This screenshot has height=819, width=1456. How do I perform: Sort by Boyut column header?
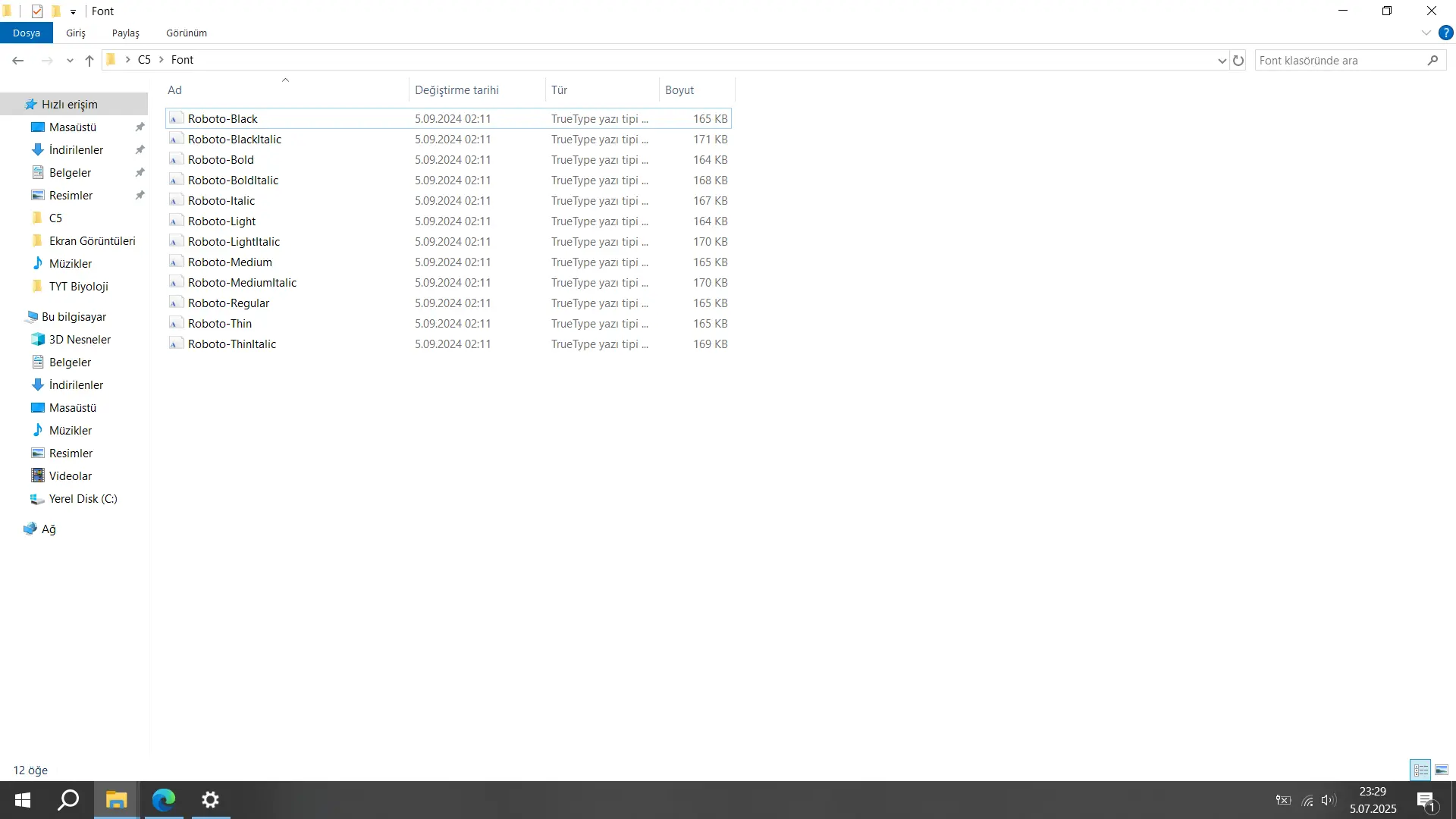tap(697, 90)
